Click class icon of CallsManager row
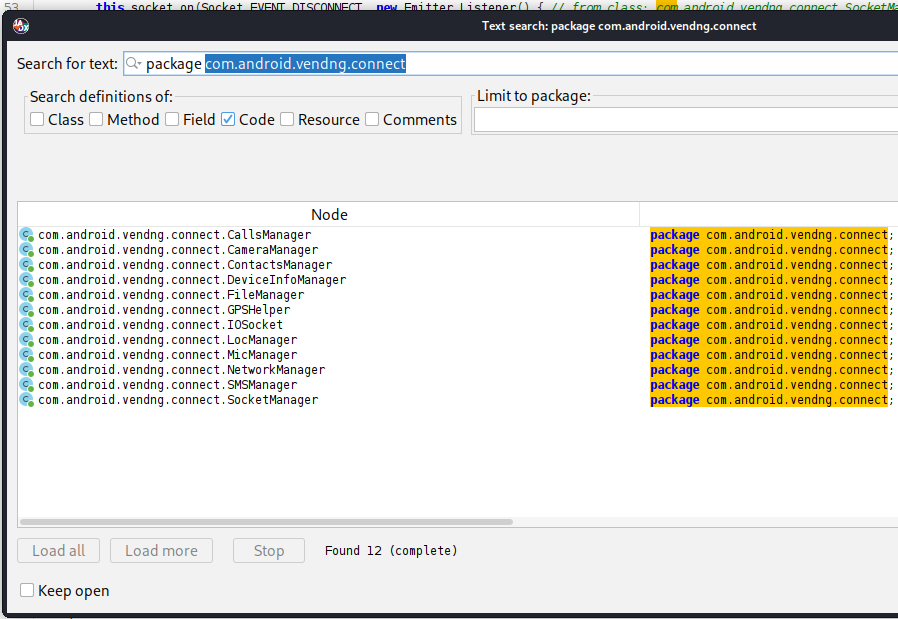Image resolution: width=898 pixels, height=619 pixels. pyautogui.click(x=26, y=235)
